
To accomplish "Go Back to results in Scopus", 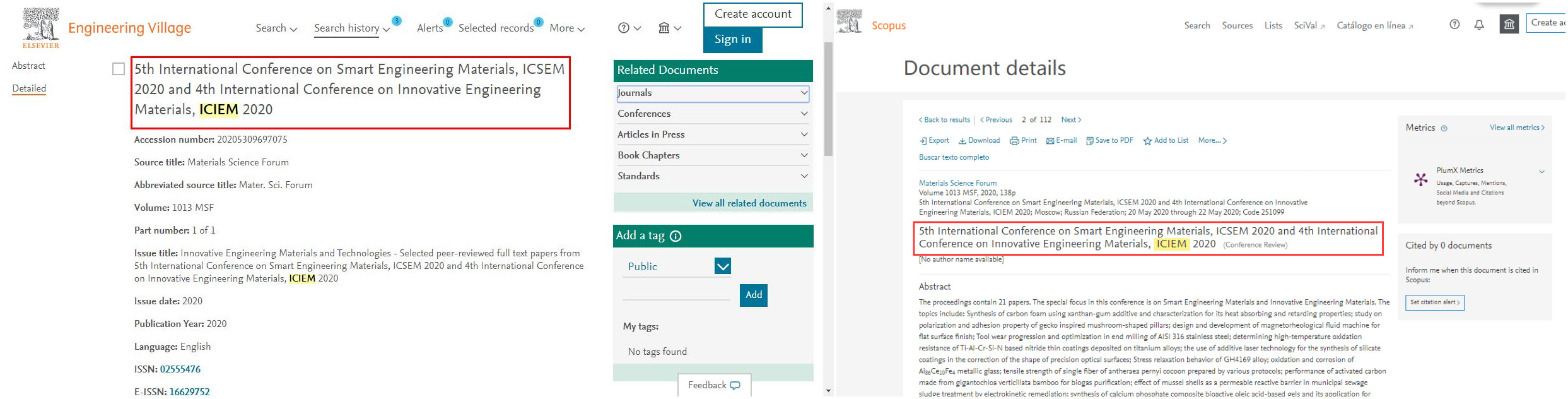I will [x=944, y=120].
